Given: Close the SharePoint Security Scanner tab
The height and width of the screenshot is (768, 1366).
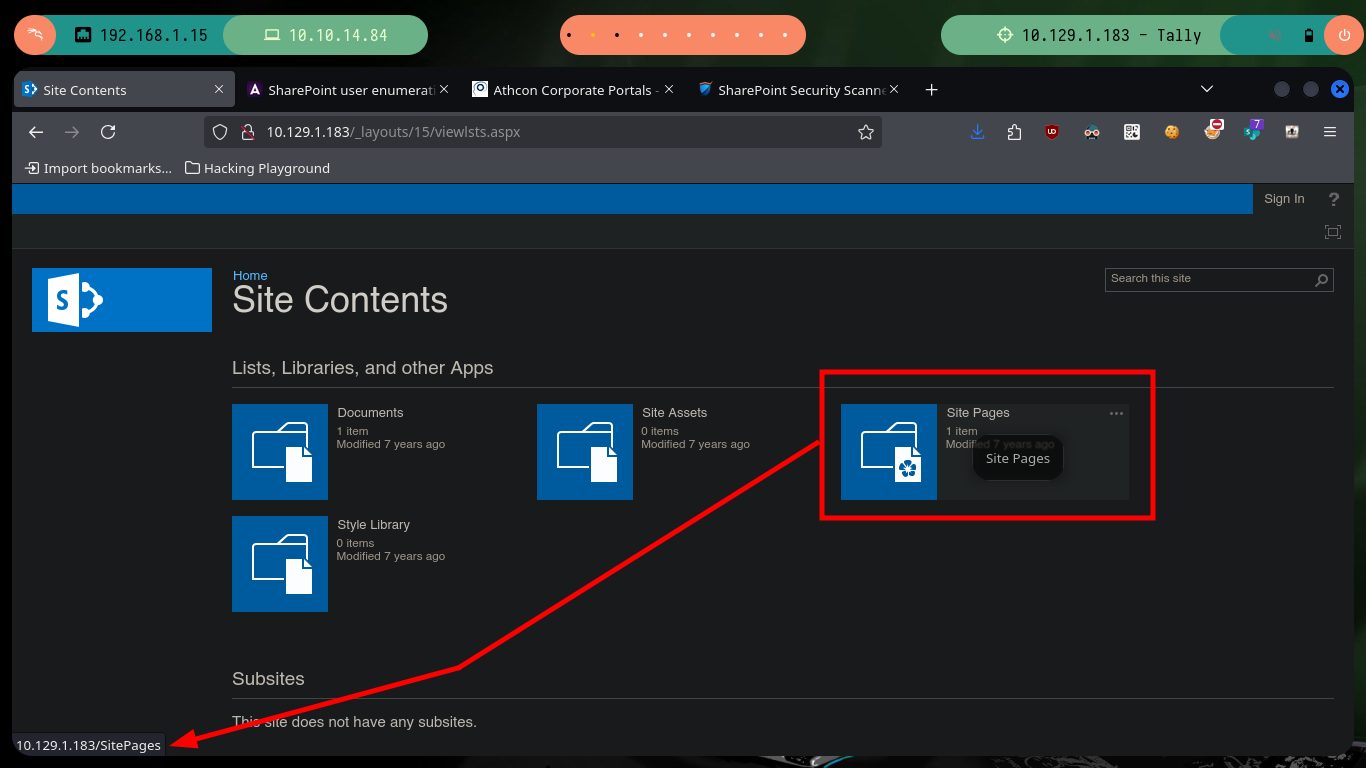Looking at the screenshot, I should (x=894, y=89).
